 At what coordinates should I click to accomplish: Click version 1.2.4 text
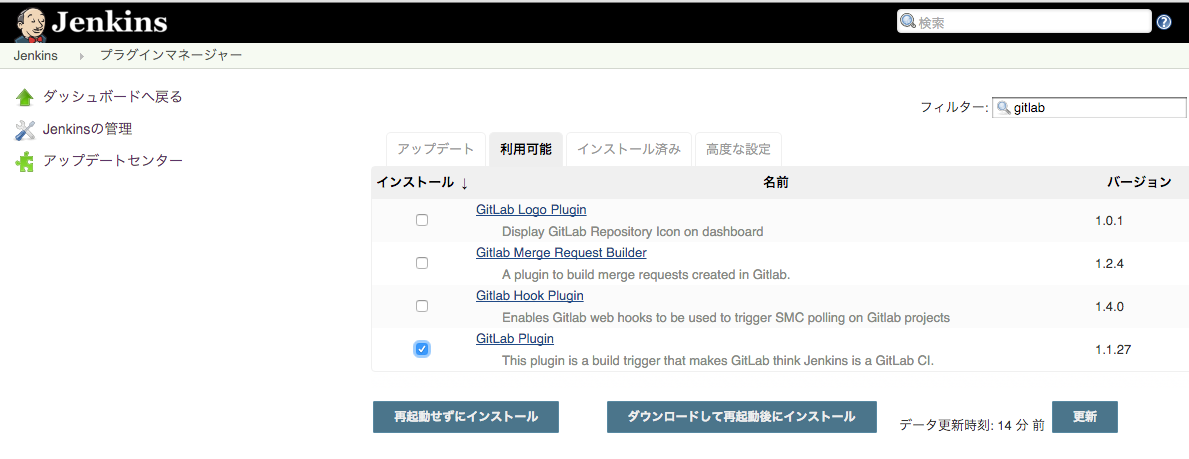click(1109, 264)
